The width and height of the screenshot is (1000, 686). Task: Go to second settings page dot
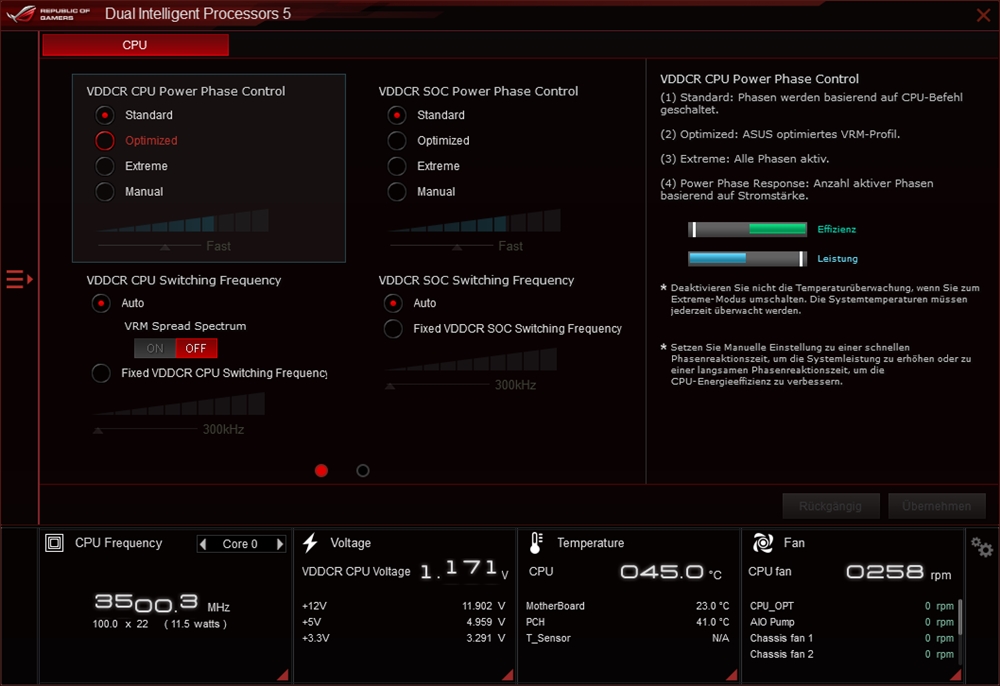363,471
